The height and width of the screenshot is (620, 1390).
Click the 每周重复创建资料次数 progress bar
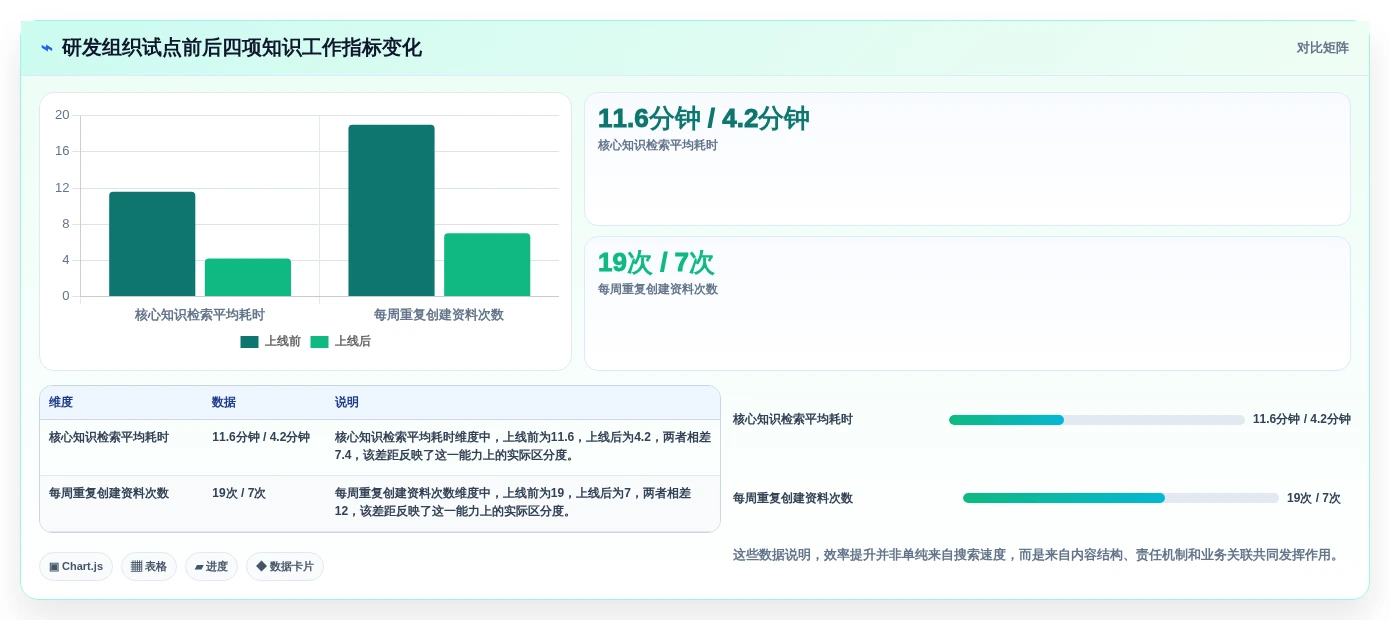1121,498
